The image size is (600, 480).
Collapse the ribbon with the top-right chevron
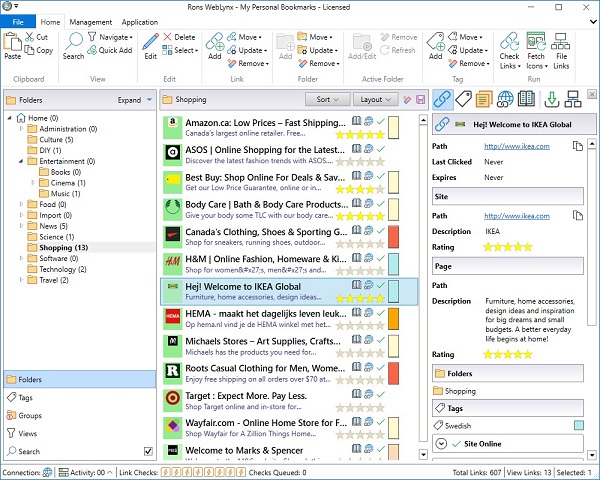click(593, 22)
